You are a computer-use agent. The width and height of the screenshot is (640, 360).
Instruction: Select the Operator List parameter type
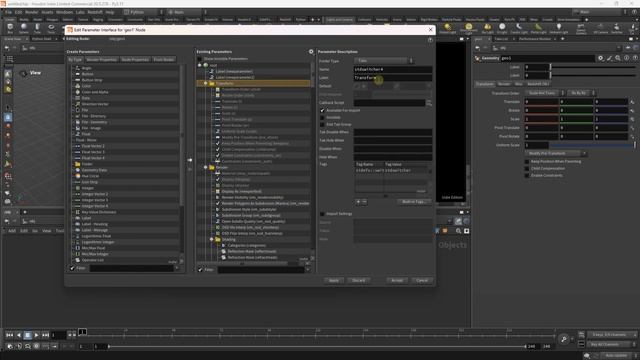click(x=93, y=260)
